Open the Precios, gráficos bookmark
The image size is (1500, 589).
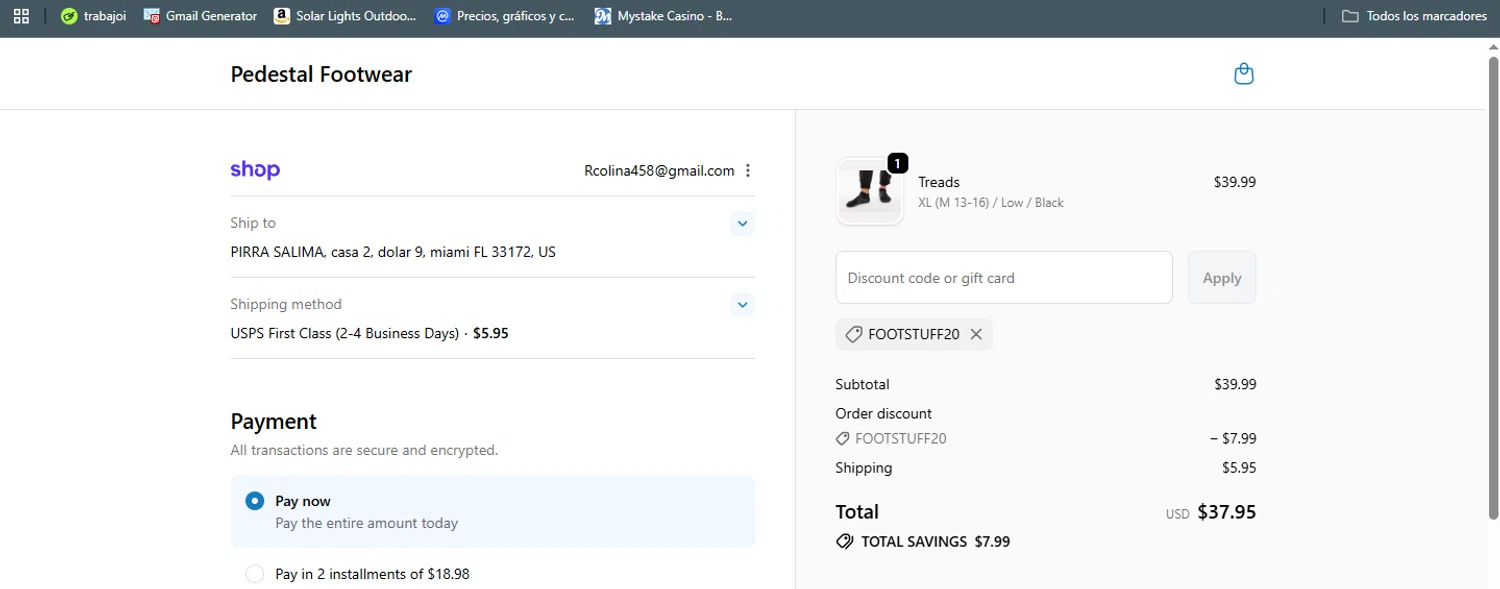tap(505, 16)
